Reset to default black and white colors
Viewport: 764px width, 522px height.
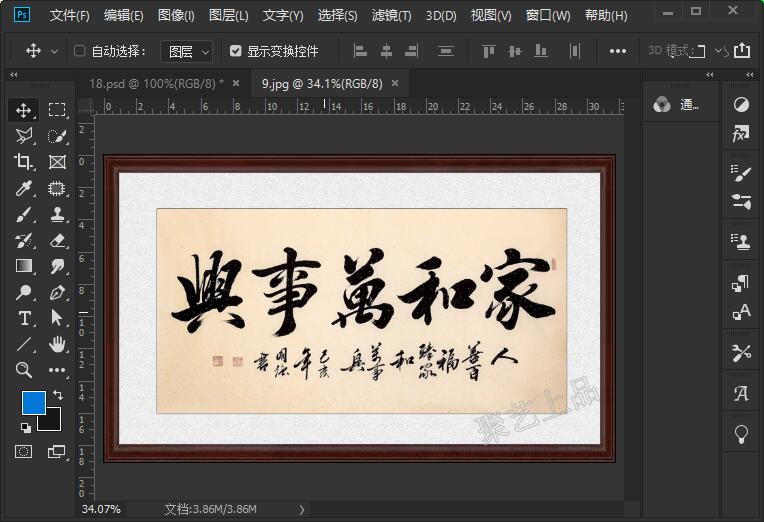pos(25,428)
